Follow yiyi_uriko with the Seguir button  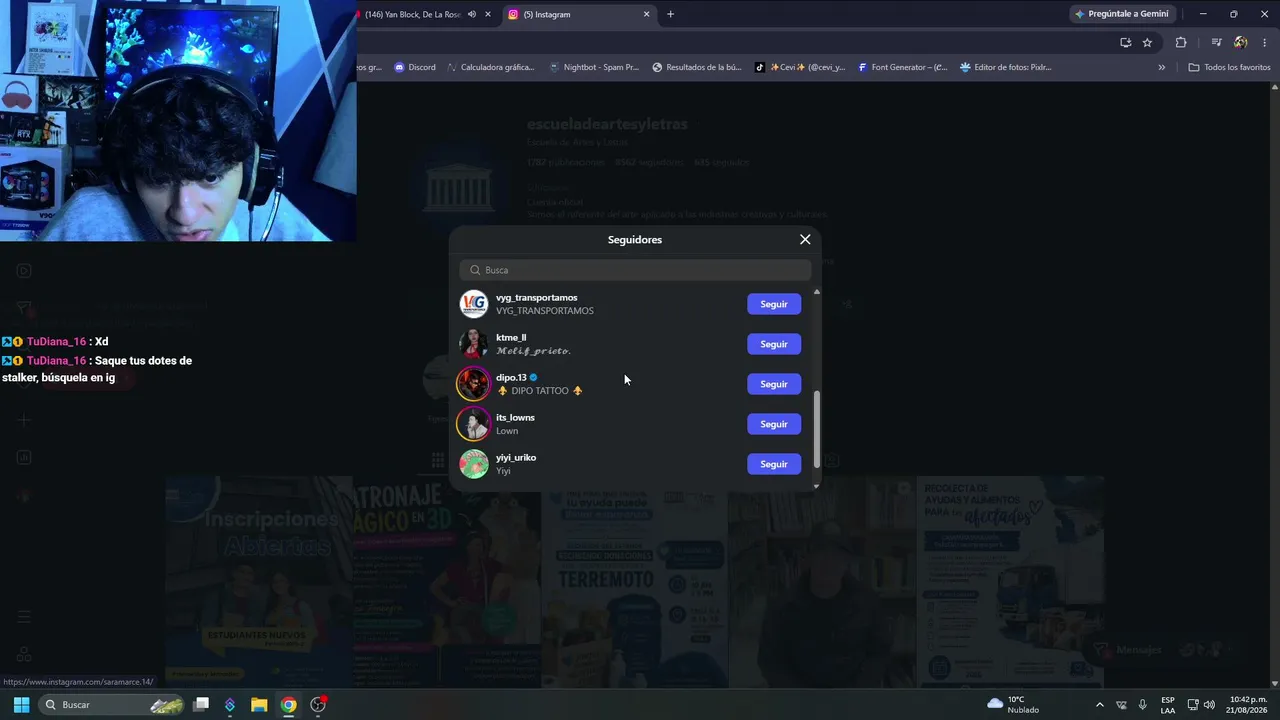point(774,464)
